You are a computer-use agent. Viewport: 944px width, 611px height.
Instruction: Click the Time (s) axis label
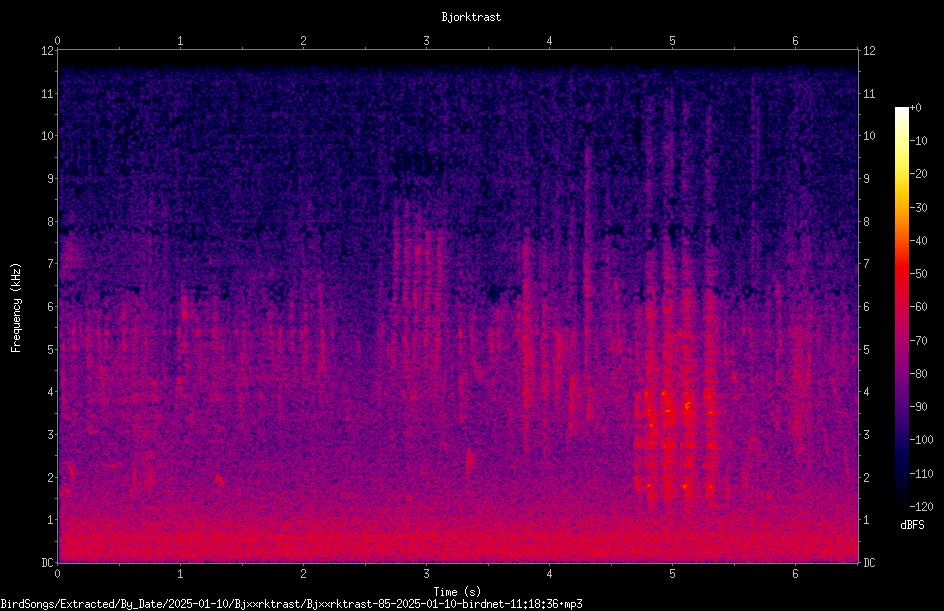point(457,592)
